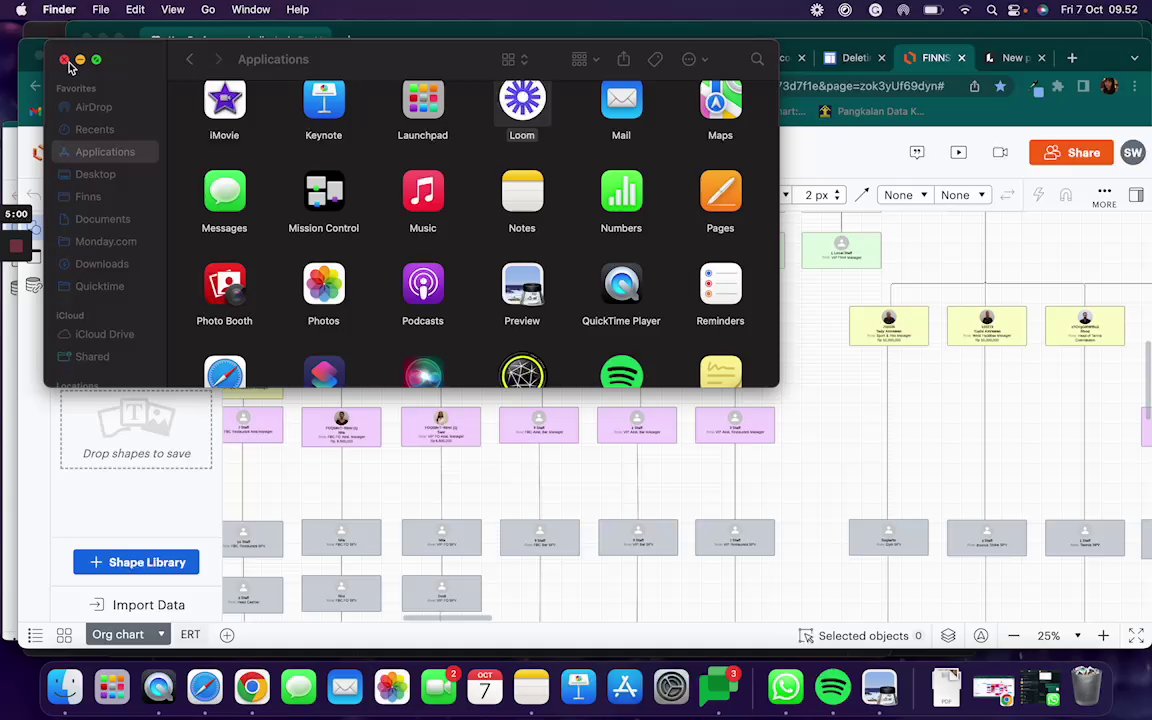Select the Maps application icon
Screen dimensions: 1152x720
coord(720,100)
